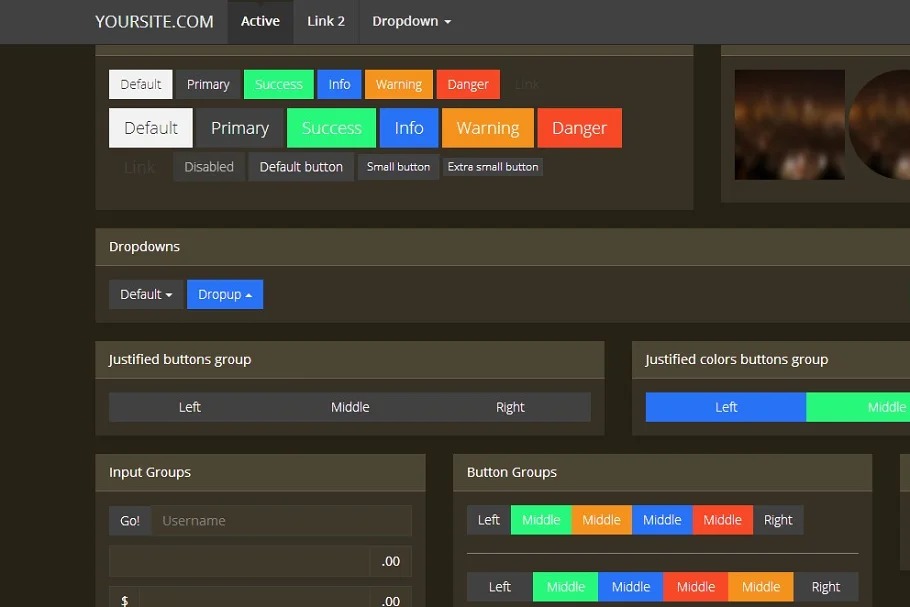Click the Go! button beside Username
Viewport: 910px width, 607px height.
[x=130, y=521]
